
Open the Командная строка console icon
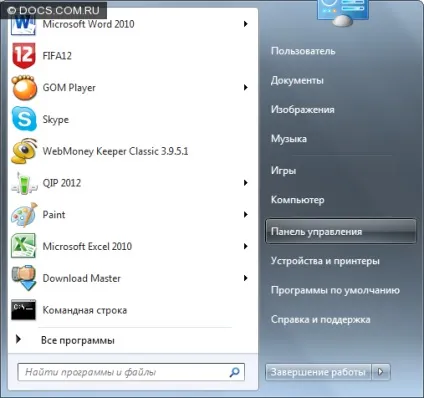point(23,310)
